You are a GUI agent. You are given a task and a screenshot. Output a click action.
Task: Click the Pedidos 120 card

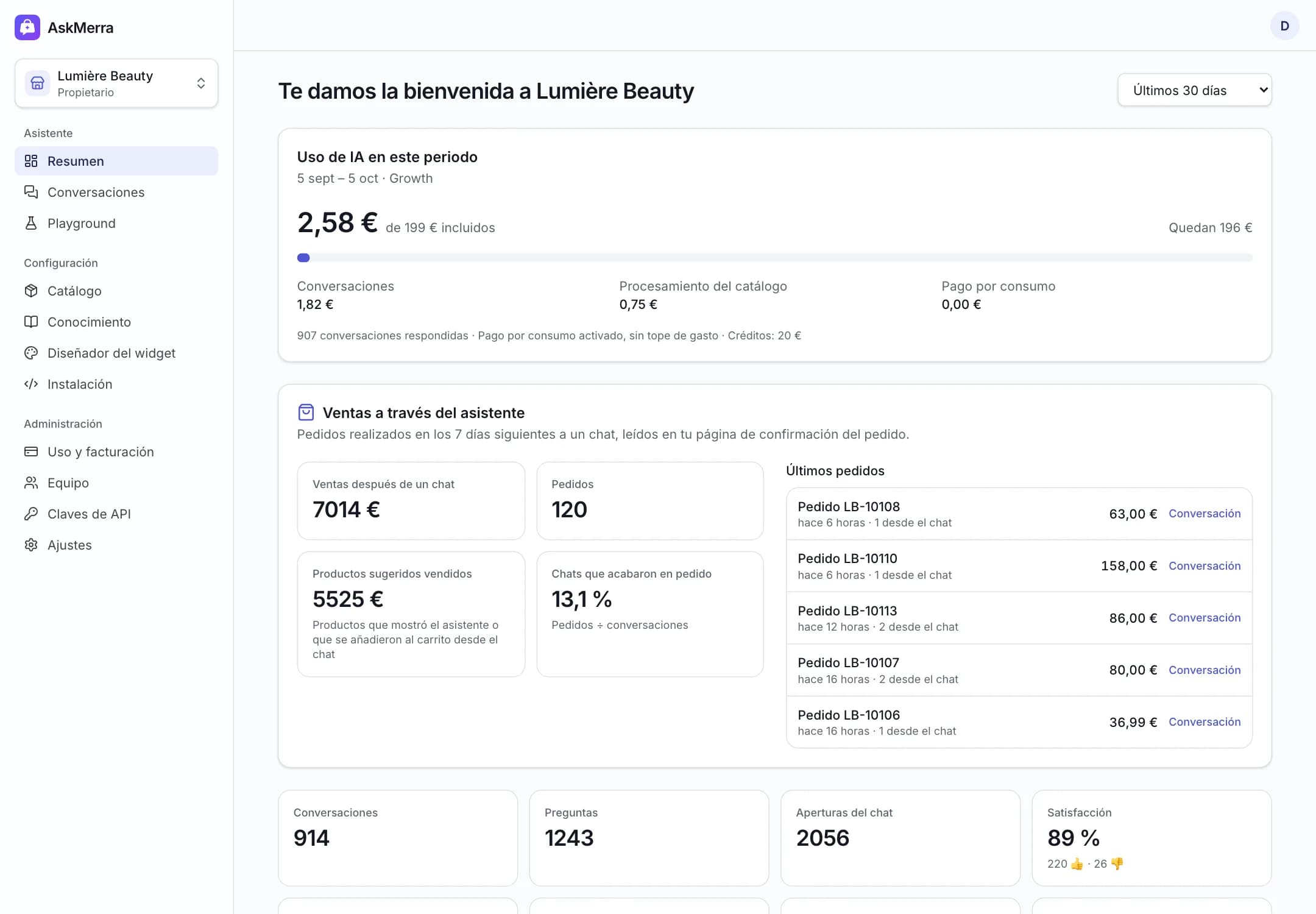pyautogui.click(x=649, y=501)
